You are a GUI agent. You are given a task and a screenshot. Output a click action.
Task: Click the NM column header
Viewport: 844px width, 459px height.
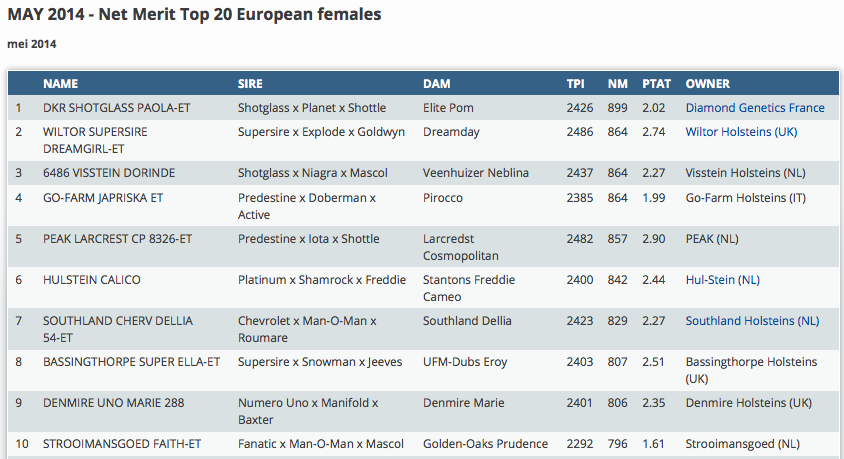(x=617, y=84)
